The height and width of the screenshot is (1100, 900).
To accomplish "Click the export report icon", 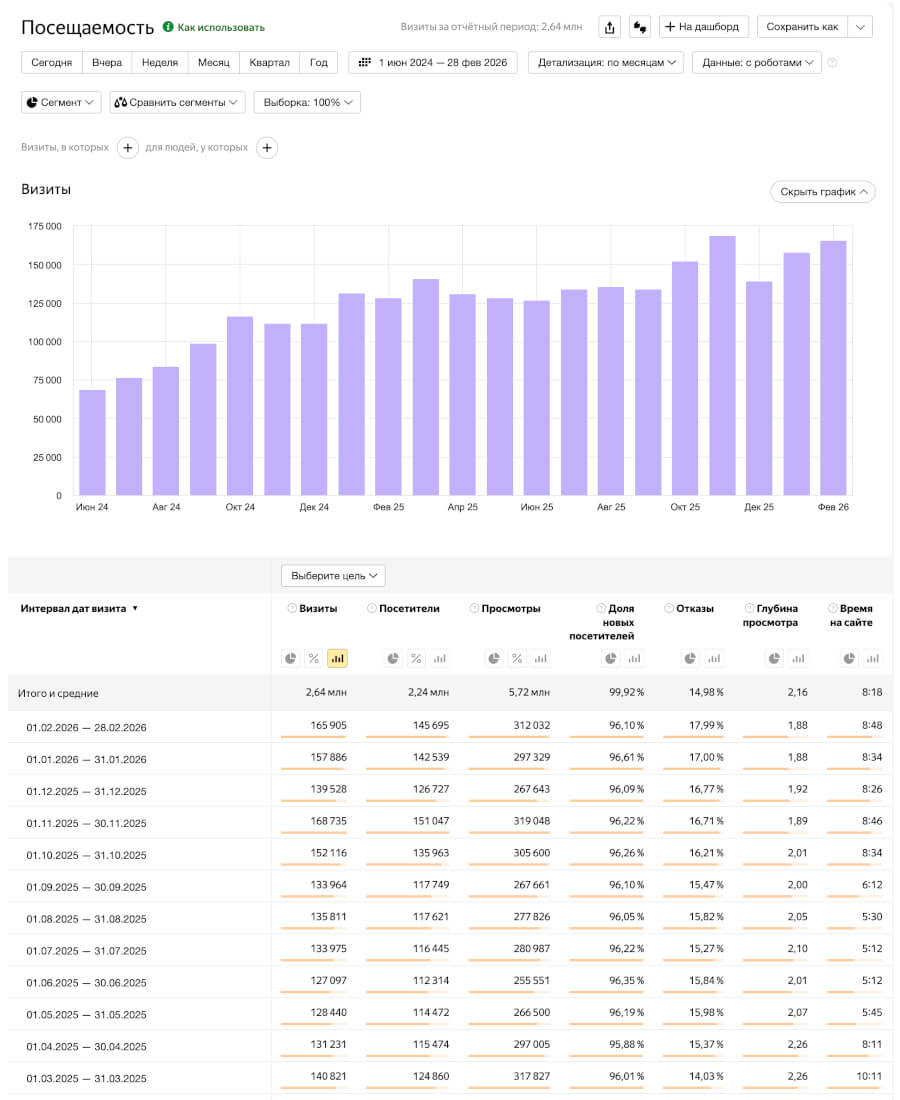I will [610, 27].
